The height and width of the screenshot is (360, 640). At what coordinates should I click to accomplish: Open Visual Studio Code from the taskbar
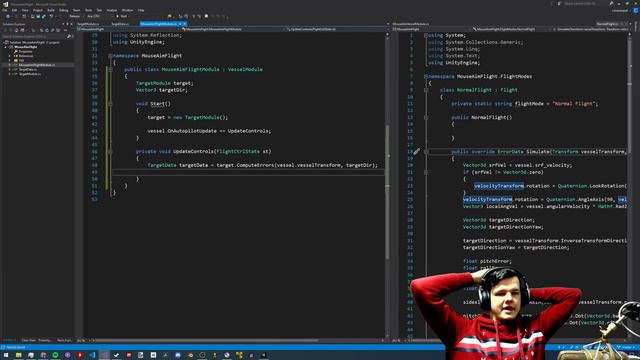[x=92, y=355]
